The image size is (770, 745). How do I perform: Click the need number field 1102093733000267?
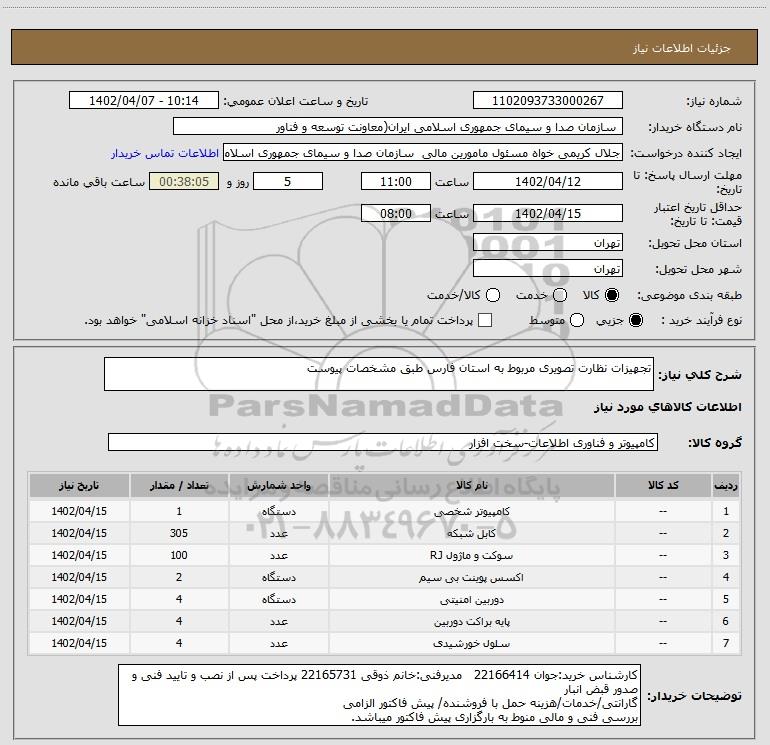[548, 101]
